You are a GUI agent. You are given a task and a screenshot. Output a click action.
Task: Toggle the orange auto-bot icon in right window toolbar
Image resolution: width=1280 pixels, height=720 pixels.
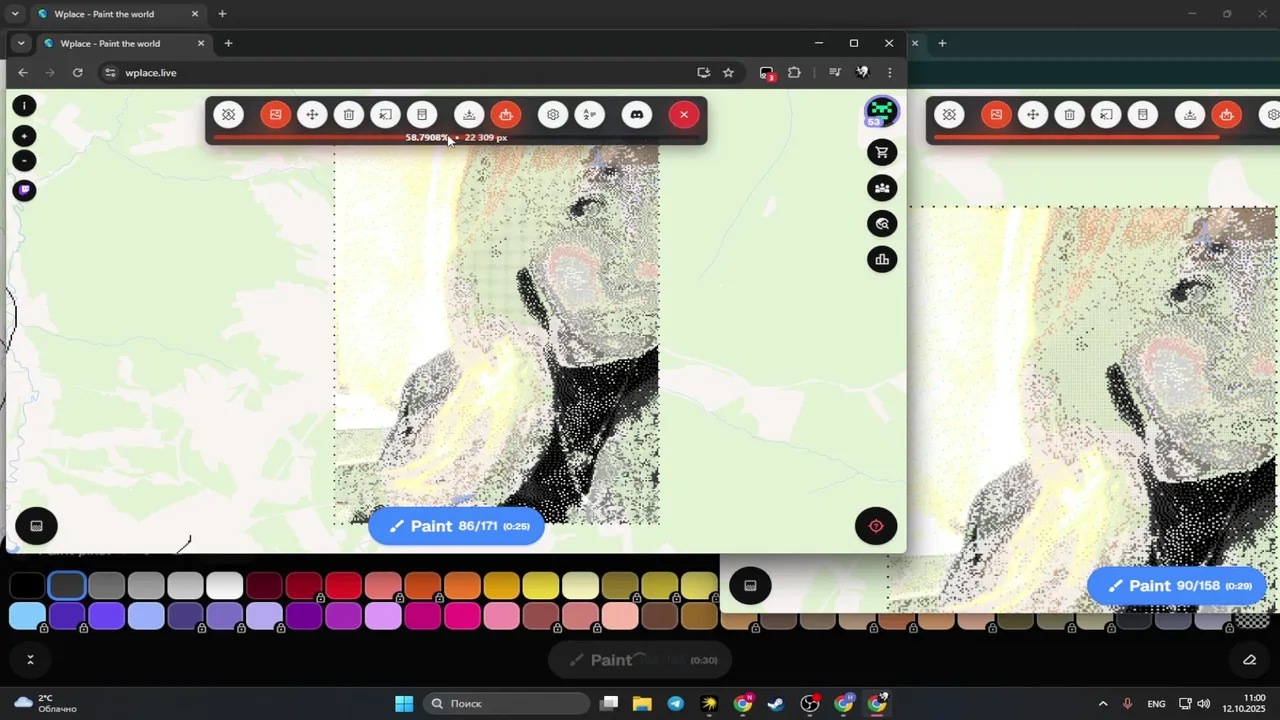click(1227, 115)
